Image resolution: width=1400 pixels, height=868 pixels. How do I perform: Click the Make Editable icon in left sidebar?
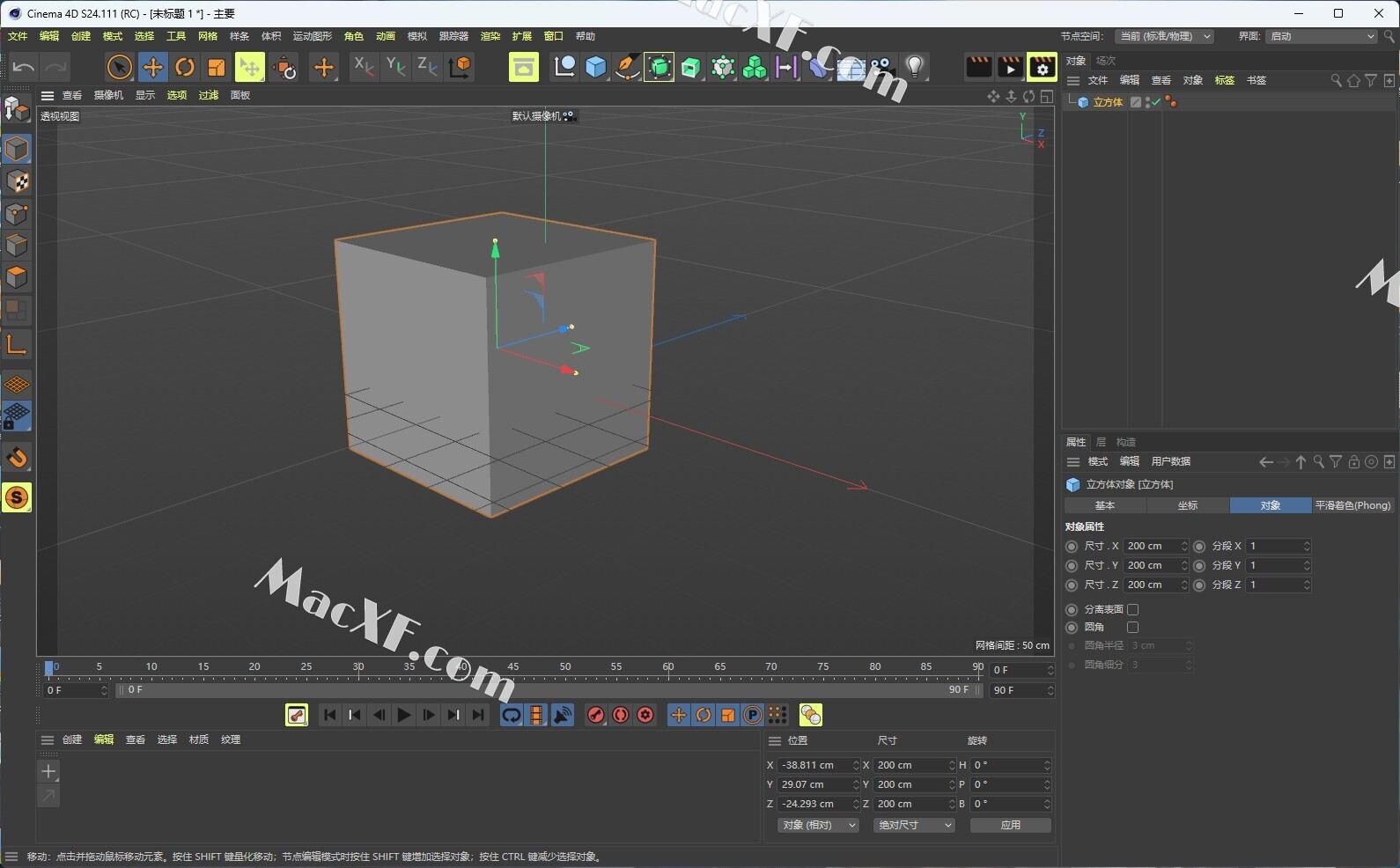(17, 108)
